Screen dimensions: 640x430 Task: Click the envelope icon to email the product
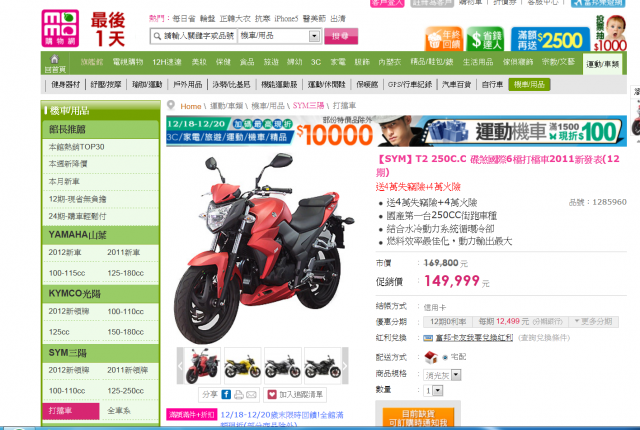(251, 395)
